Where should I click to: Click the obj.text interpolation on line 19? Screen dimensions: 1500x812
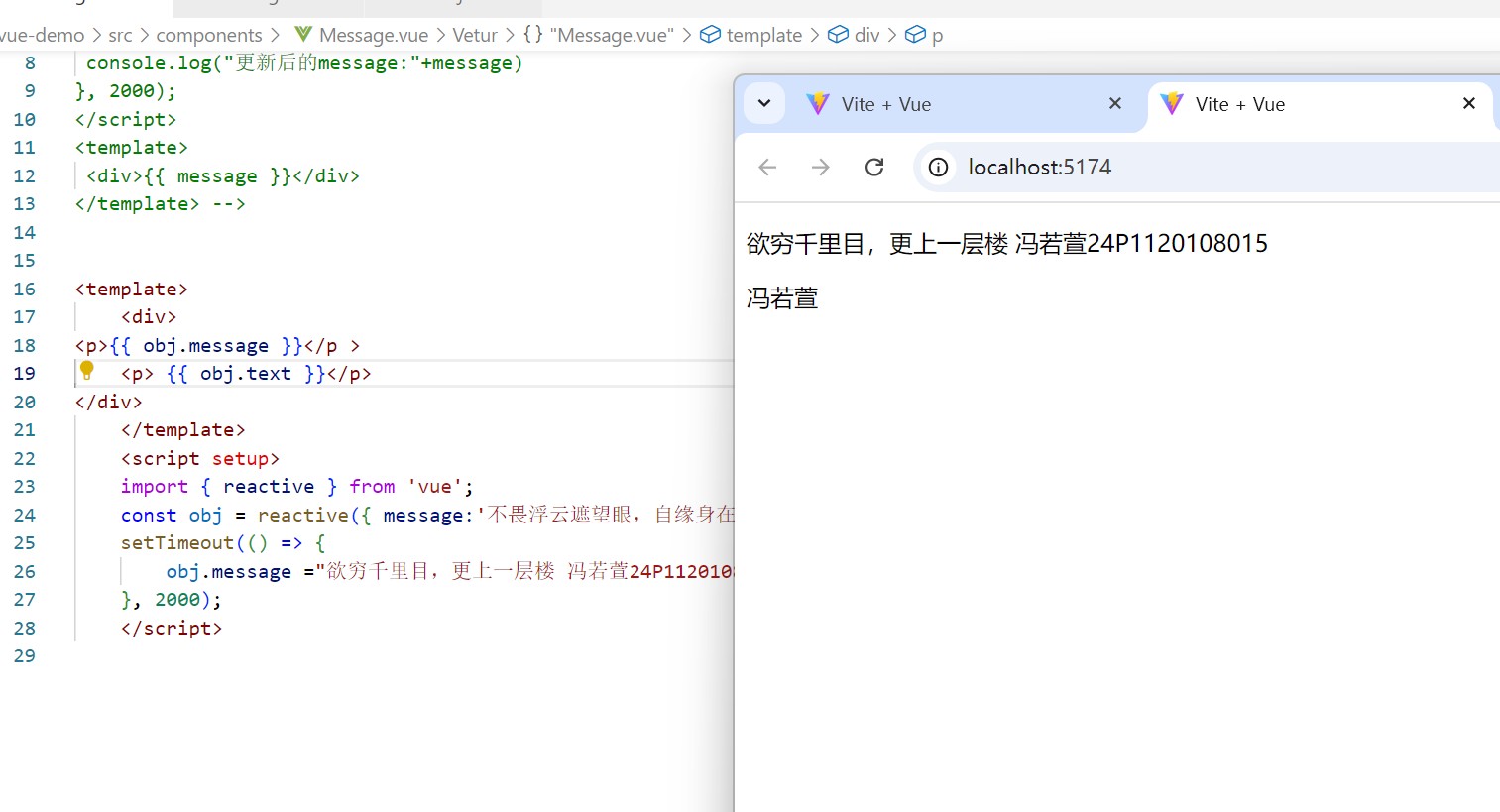246,374
